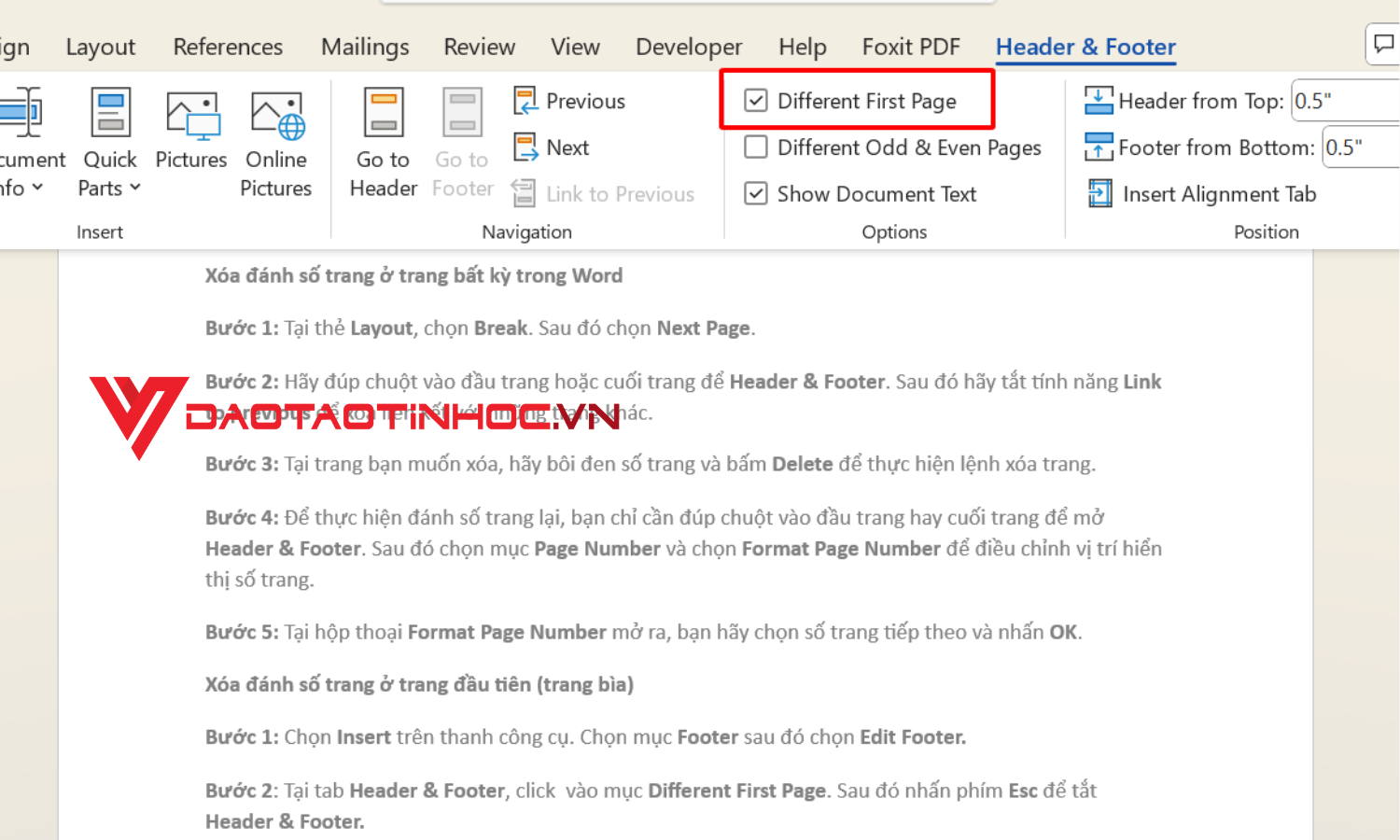
Task: Click the Previous navigation icon
Action: pos(525,100)
